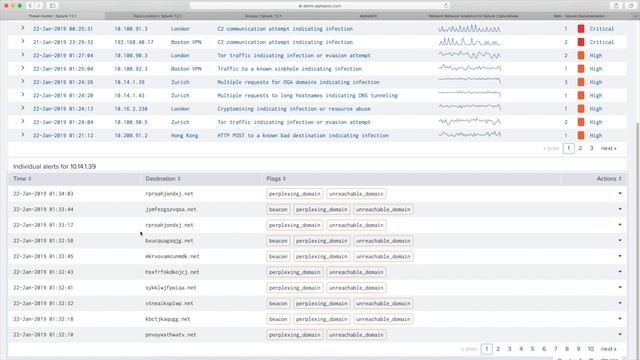640x360 pixels.
Task: Show the Safari sidebar
Action: point(52,6)
